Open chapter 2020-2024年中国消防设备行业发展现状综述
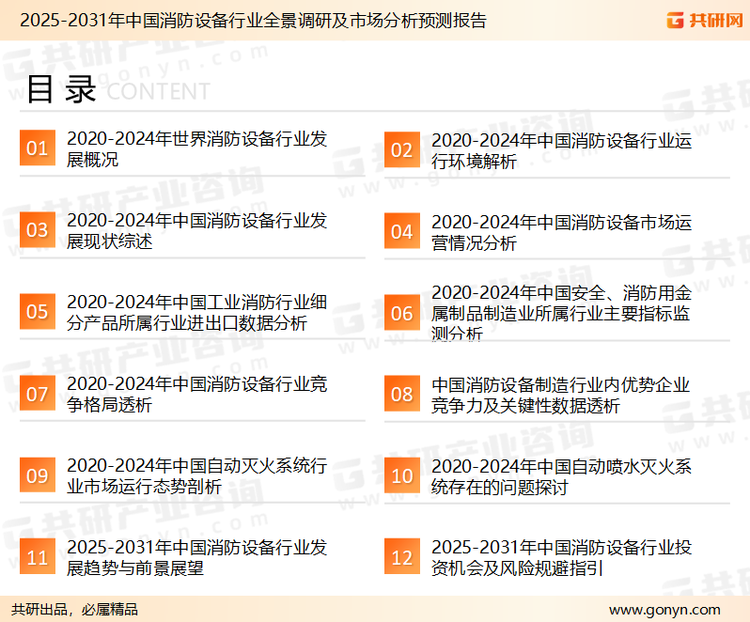750x622 pixels. click(x=197, y=231)
